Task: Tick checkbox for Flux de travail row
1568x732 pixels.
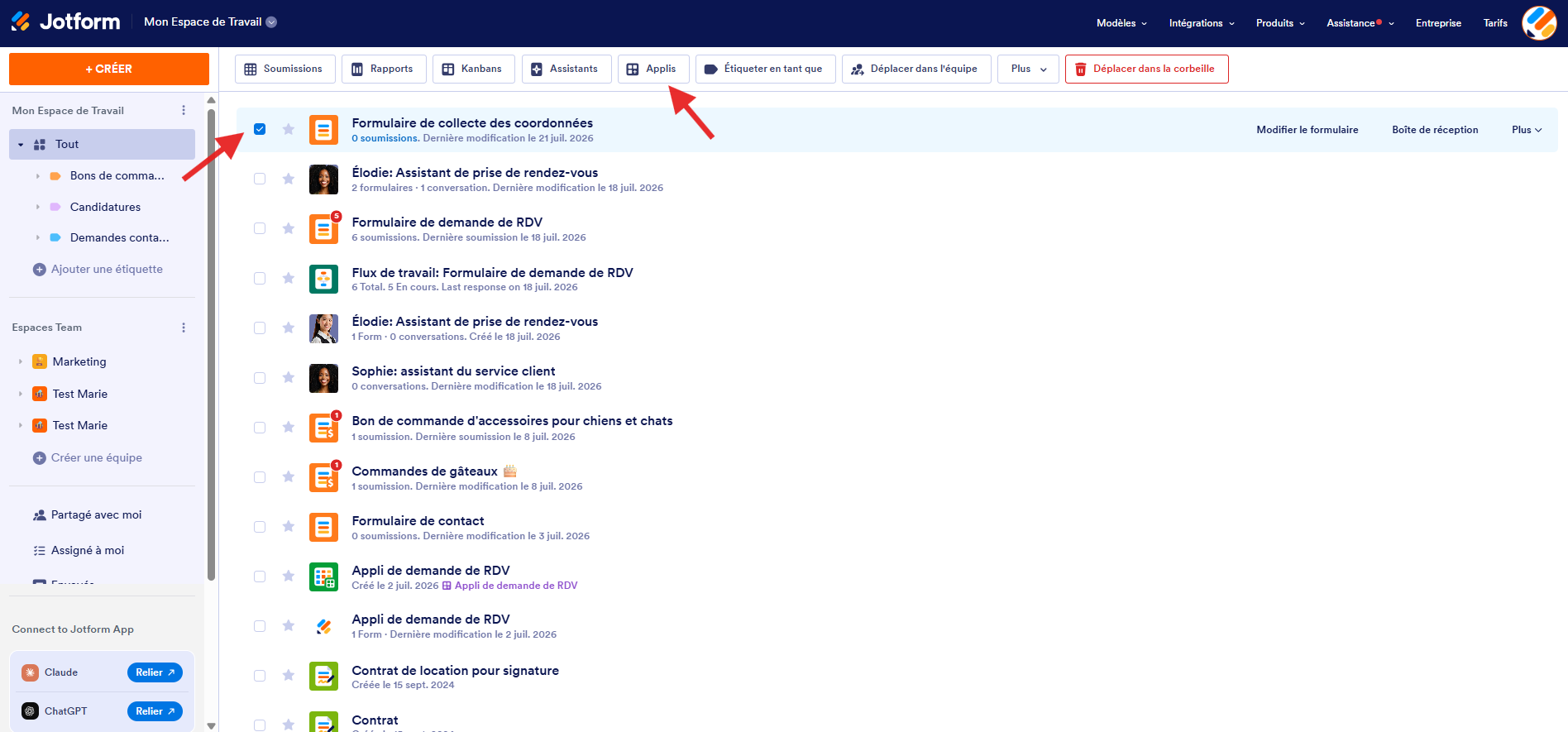Action: tap(260, 278)
